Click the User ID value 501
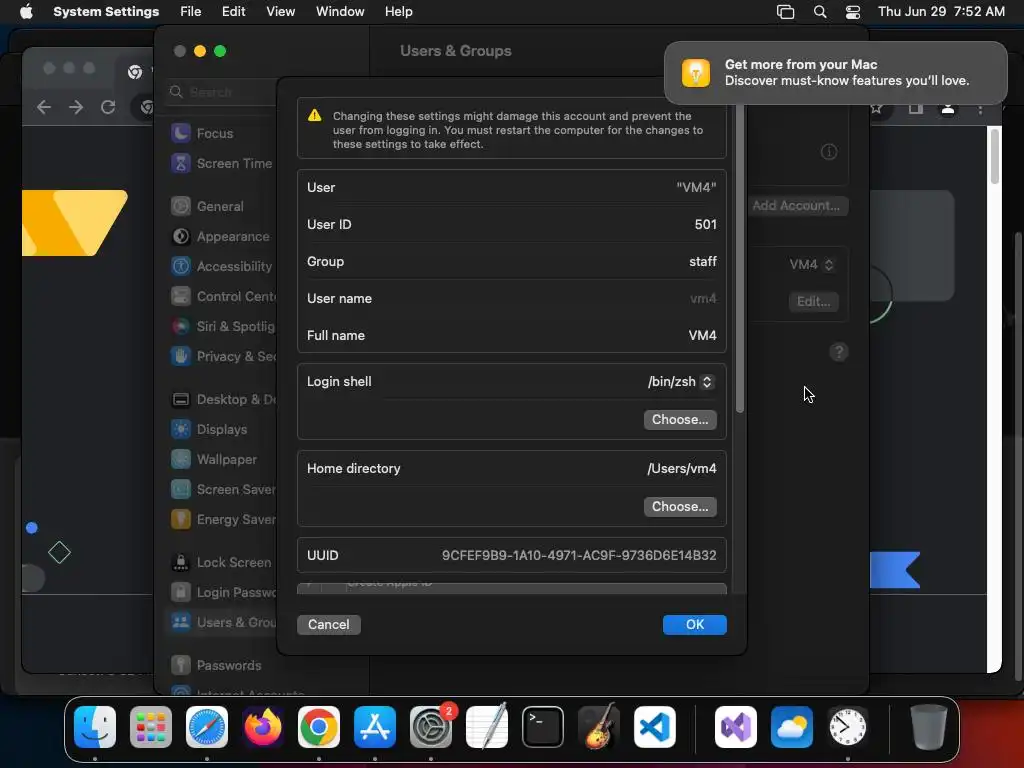The width and height of the screenshot is (1024, 768). (x=705, y=225)
